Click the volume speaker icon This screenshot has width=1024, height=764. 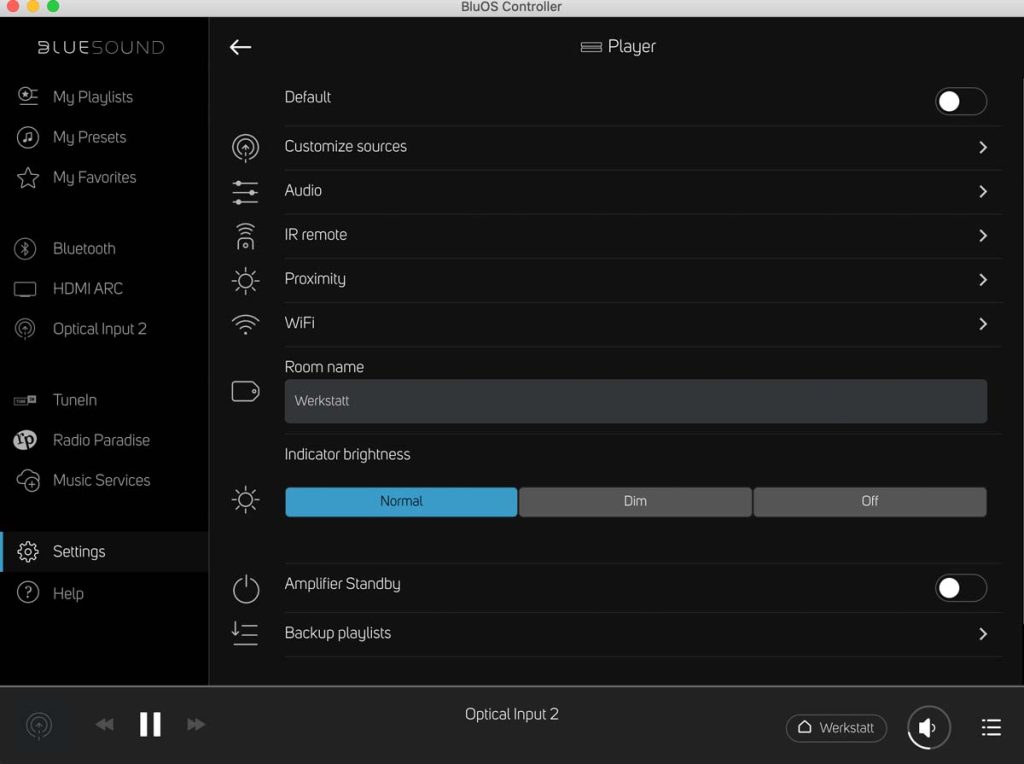click(x=928, y=728)
